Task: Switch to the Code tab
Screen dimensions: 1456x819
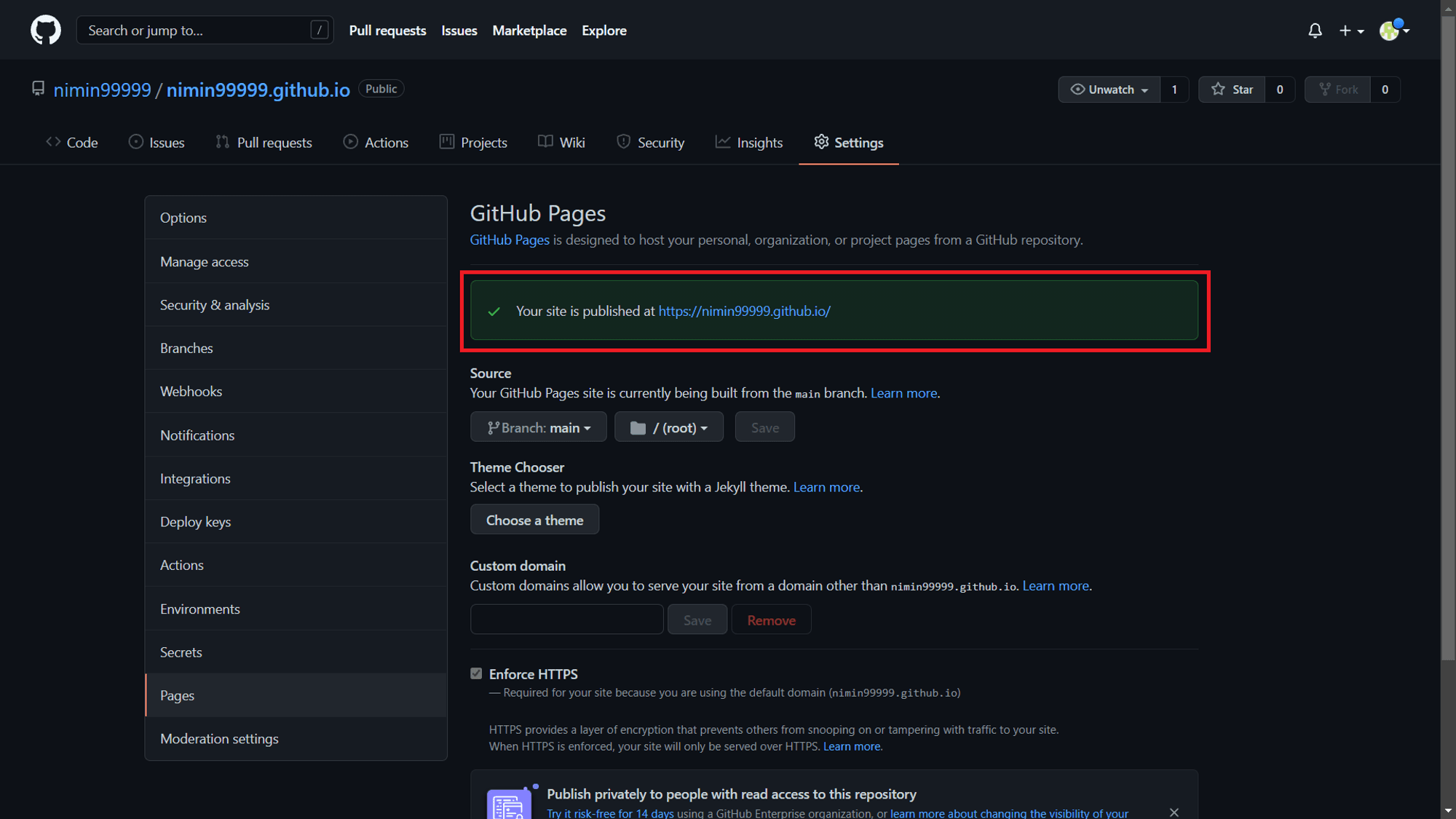Action: tap(71, 143)
